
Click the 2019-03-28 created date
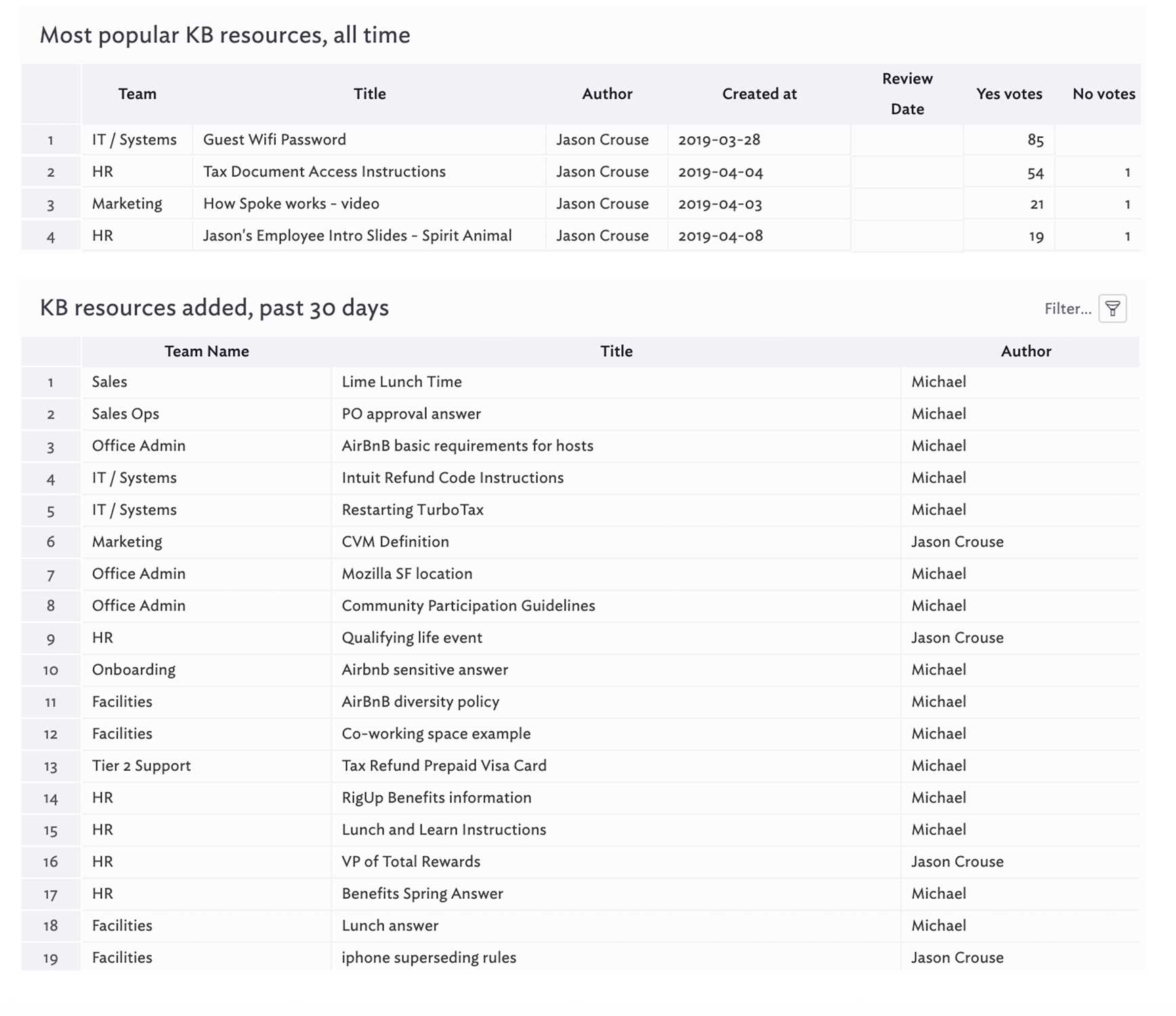719,140
